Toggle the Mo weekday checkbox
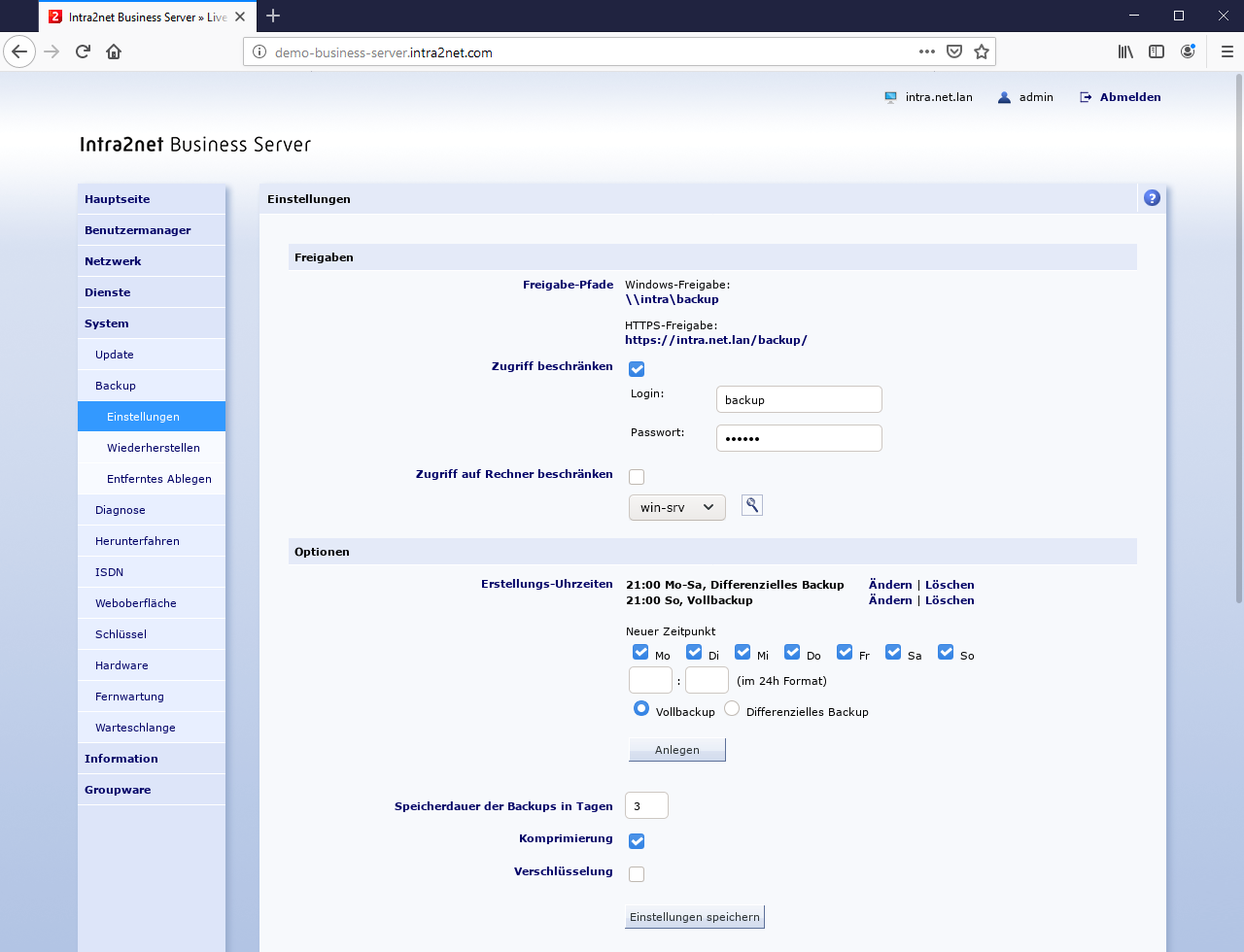This screenshot has height=952, width=1244. pyautogui.click(x=640, y=652)
